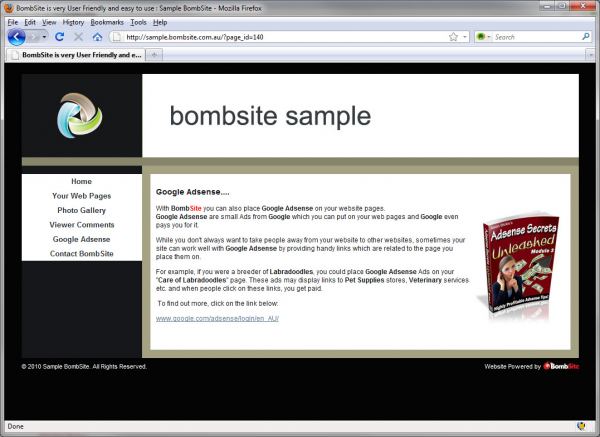Open the list all tabs dropdown
Viewport: 600px width, 437px height.
[590, 55]
